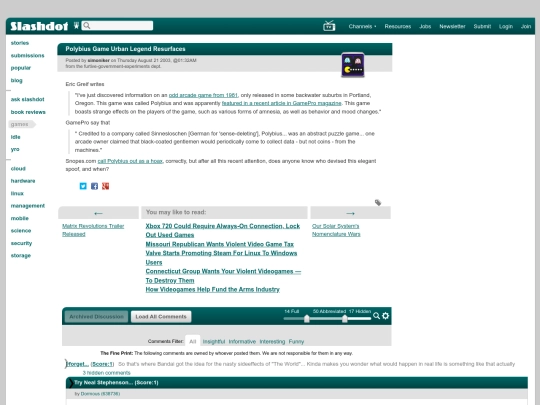
Task: Filter comments by Funny
Action: click(296, 341)
